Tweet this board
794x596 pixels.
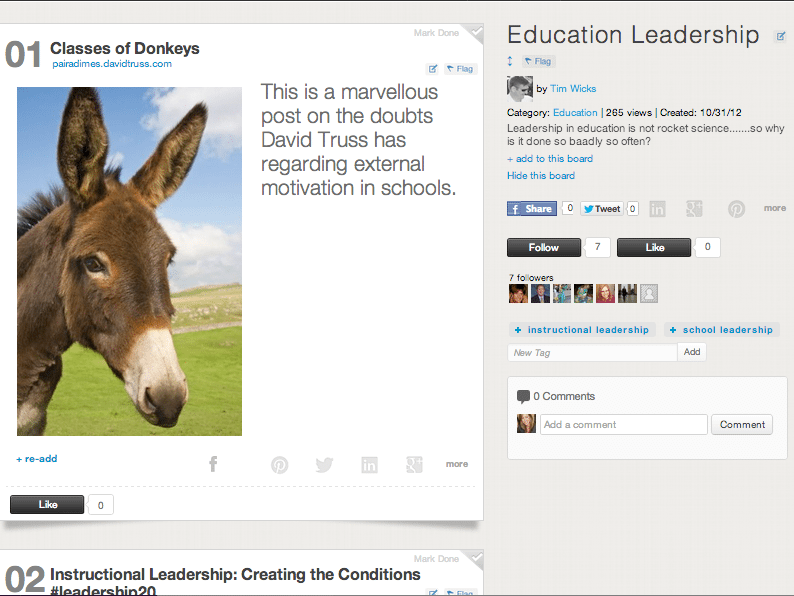[602, 209]
